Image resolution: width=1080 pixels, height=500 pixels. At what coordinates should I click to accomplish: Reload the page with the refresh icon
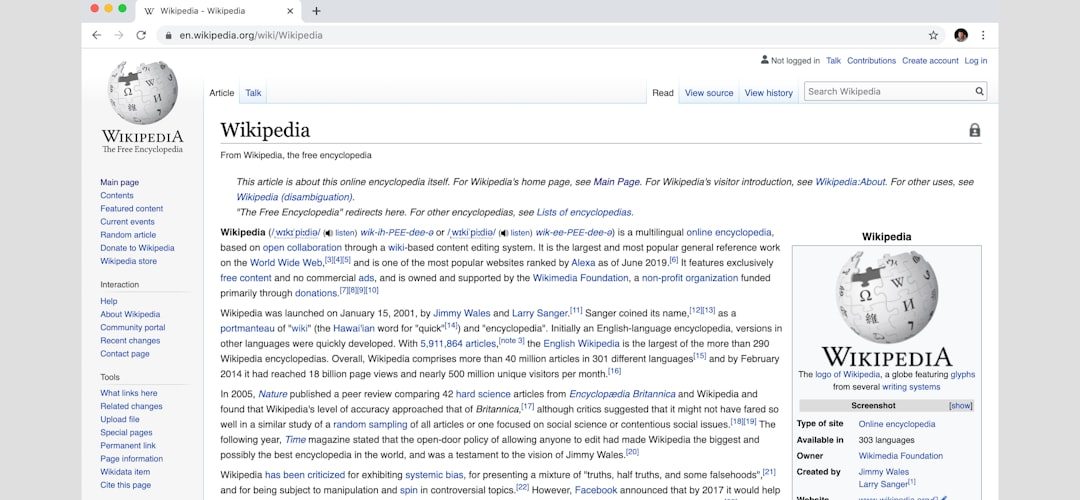pos(141,35)
